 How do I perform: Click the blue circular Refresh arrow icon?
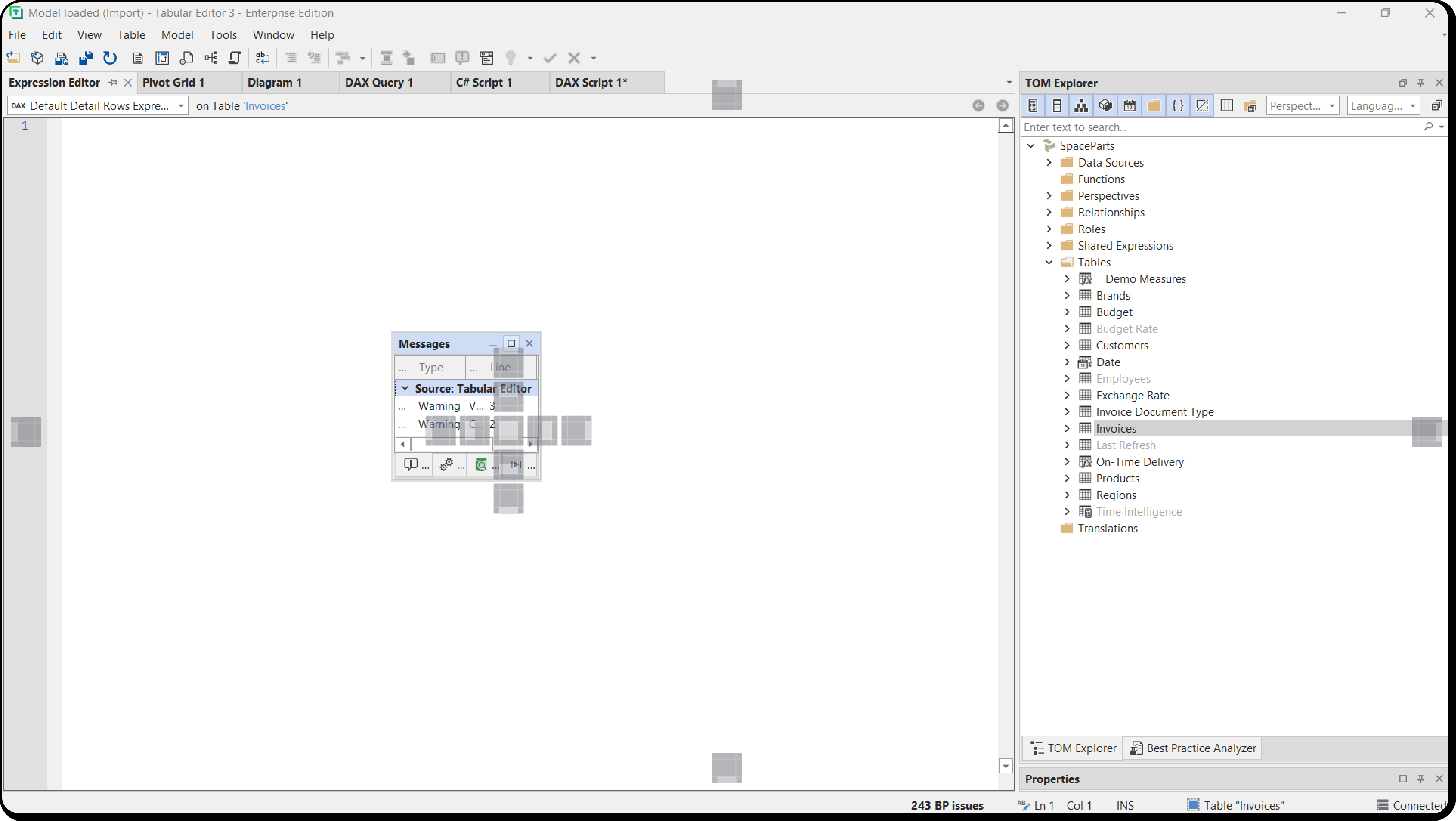click(x=110, y=58)
